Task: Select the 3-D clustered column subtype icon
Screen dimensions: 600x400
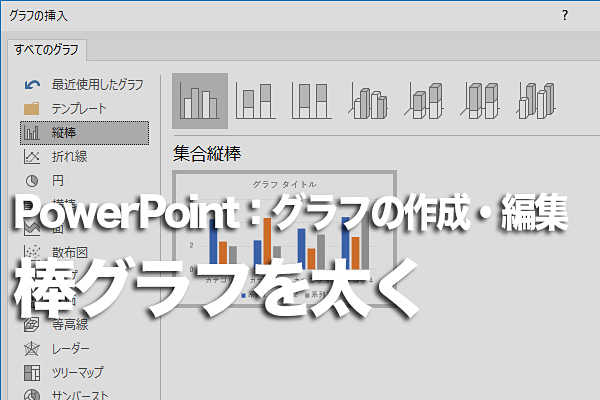Action: click(368, 102)
